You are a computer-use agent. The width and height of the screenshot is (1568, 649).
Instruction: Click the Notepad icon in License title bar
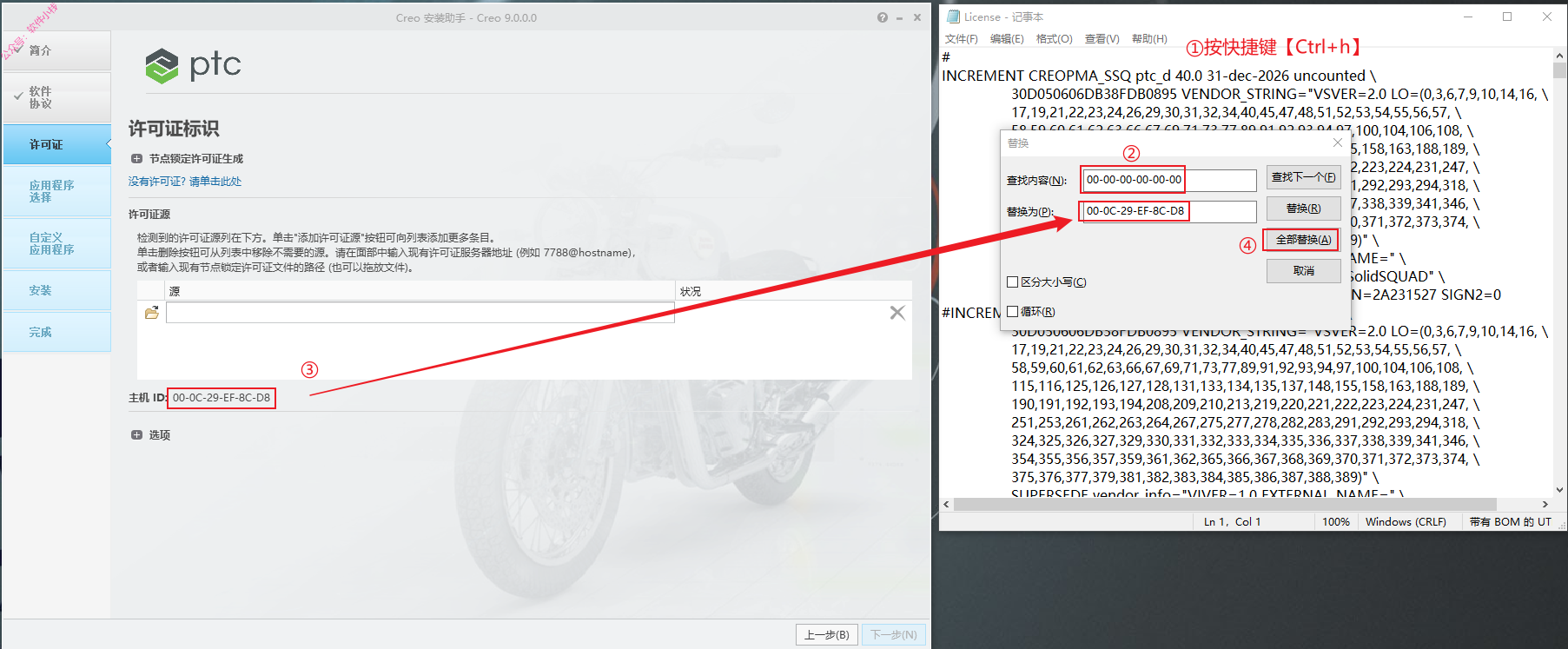(953, 17)
